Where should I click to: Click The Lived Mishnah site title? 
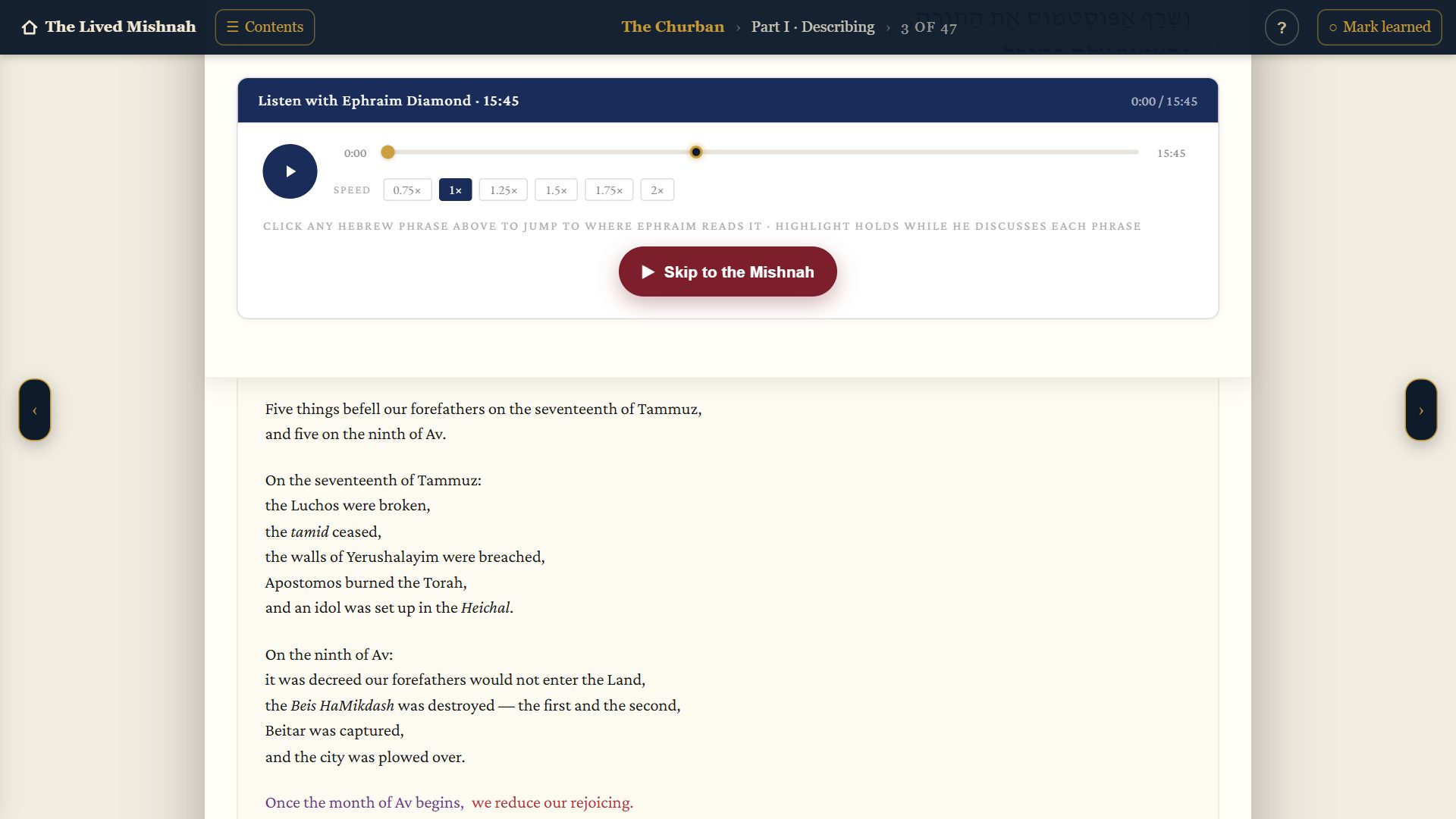[121, 27]
